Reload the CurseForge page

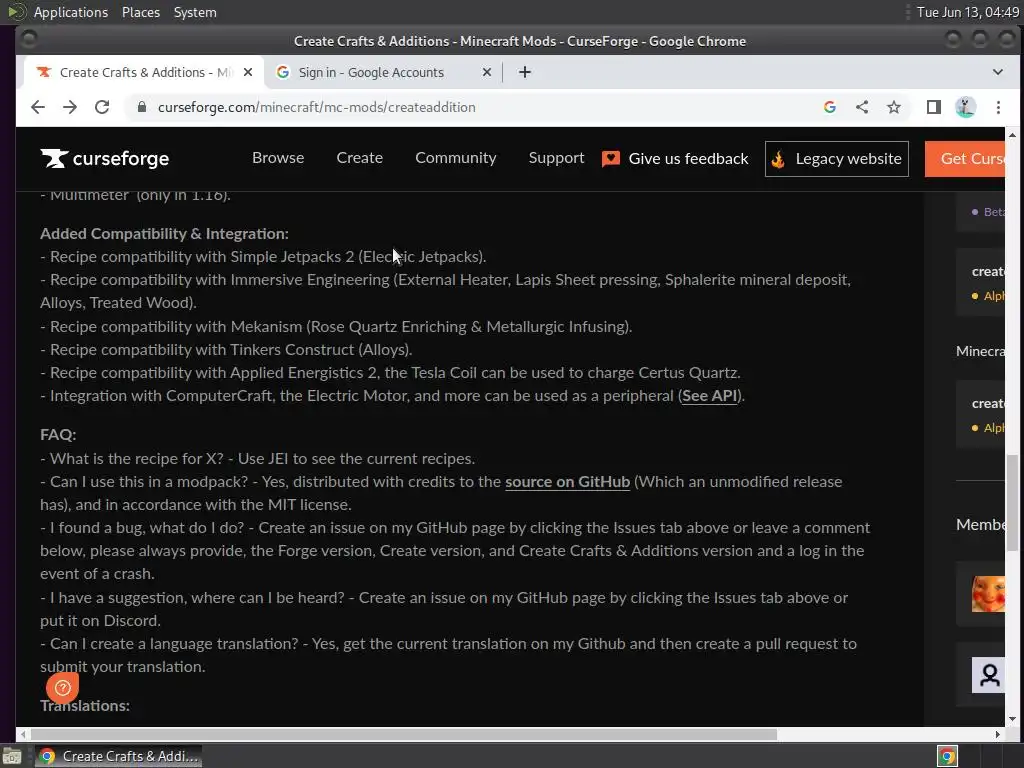[102, 107]
